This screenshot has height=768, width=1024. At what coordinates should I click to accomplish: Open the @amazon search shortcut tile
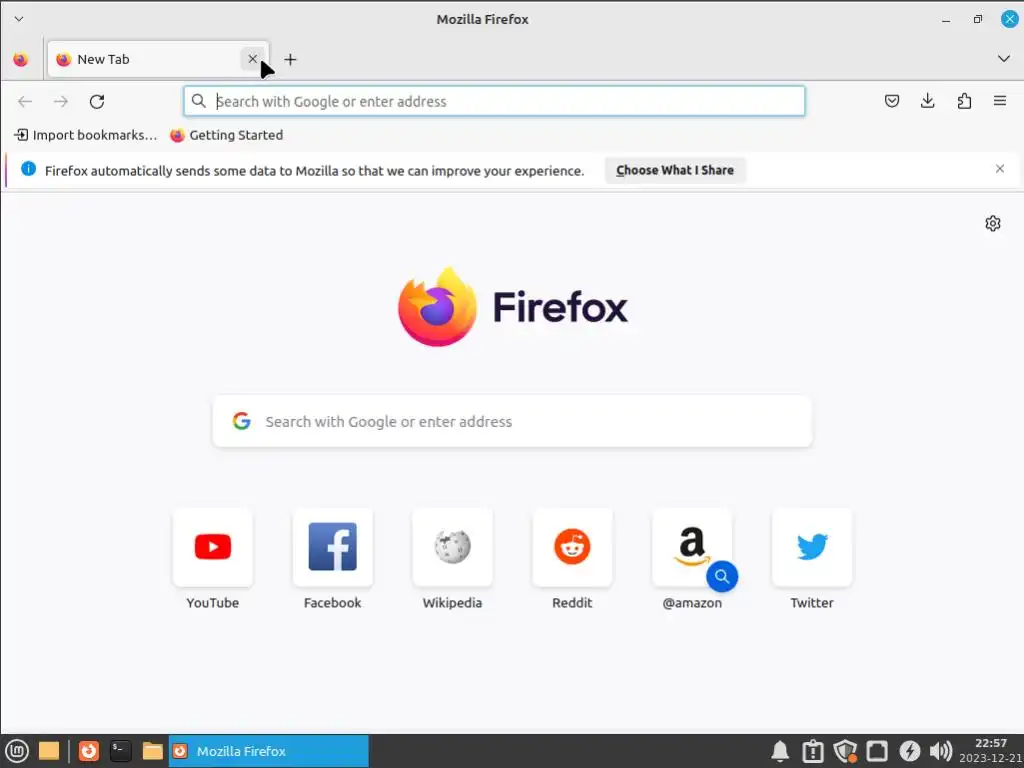pos(692,547)
